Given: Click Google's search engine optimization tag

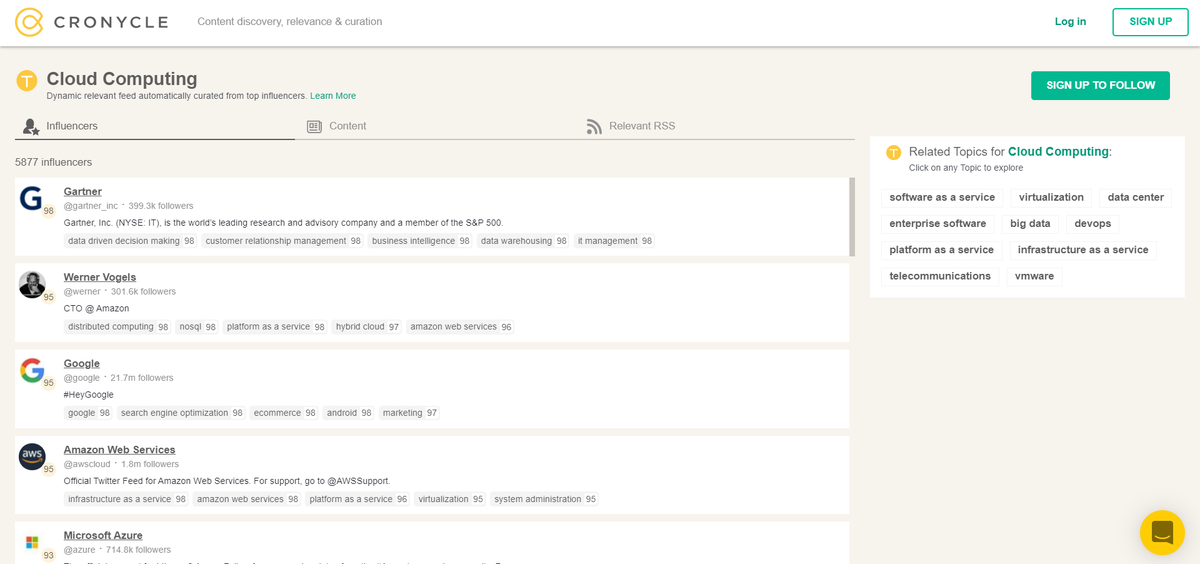Looking at the screenshot, I should (x=181, y=413).
